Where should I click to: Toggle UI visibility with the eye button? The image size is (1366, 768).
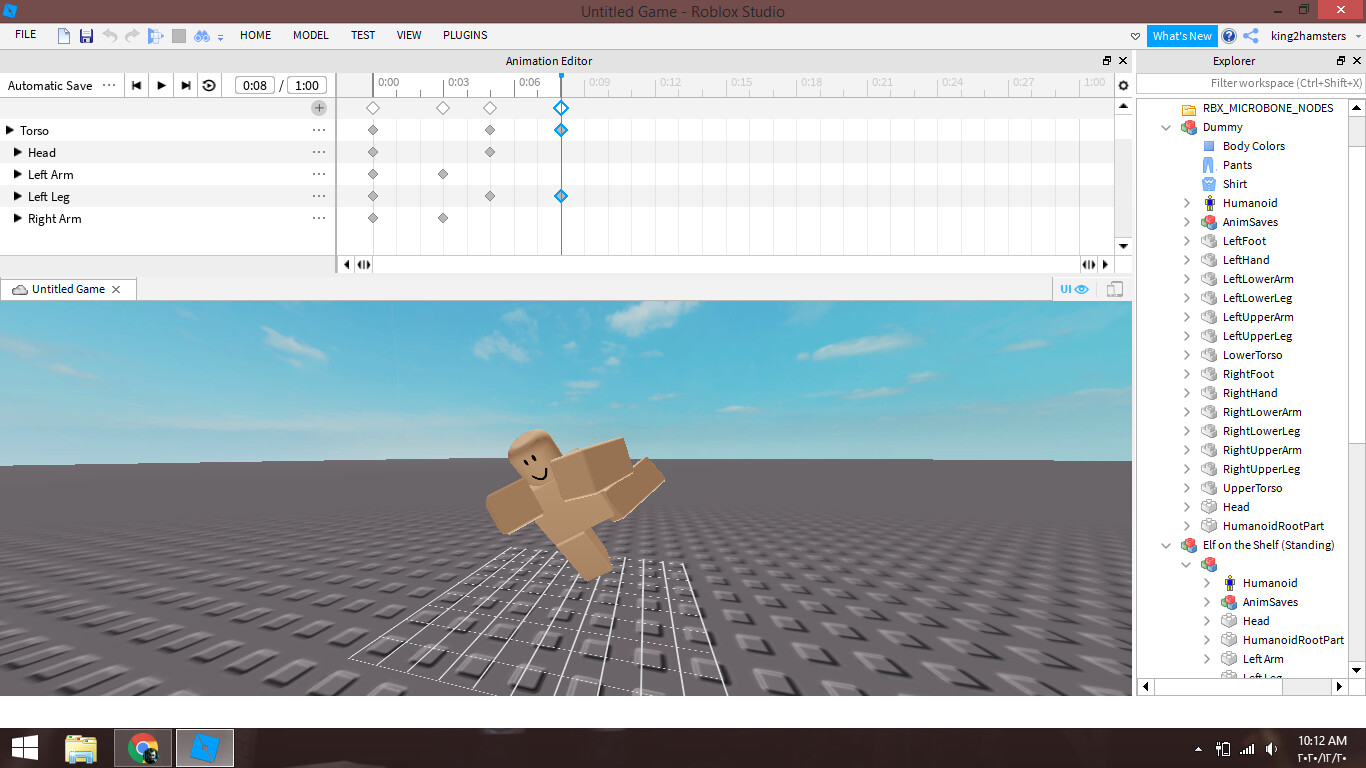click(1074, 289)
